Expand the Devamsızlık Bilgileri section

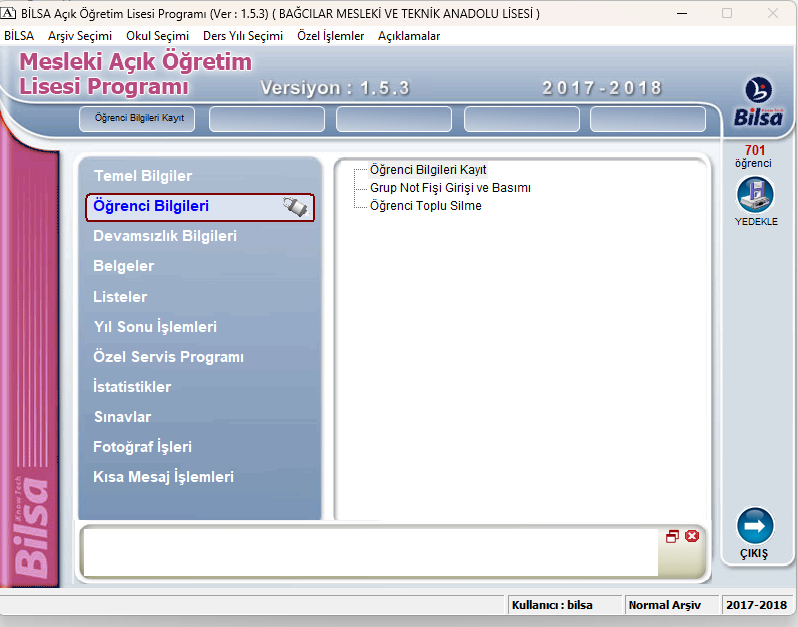tap(165, 237)
